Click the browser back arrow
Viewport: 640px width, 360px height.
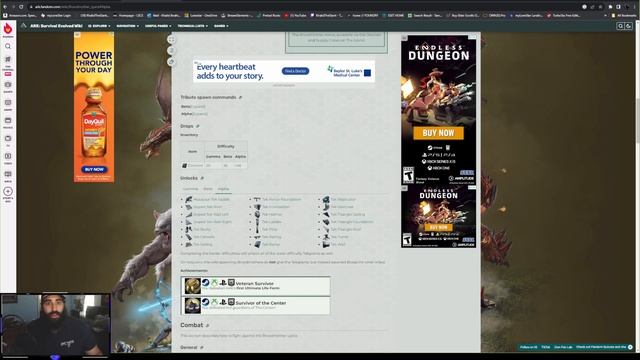click(5, 7)
